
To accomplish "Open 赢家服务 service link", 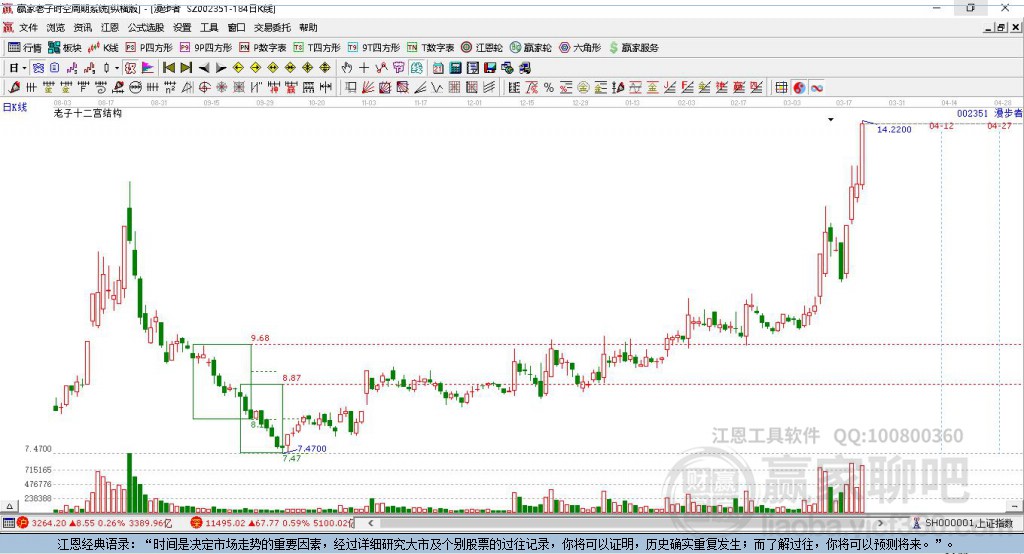I will [633, 48].
